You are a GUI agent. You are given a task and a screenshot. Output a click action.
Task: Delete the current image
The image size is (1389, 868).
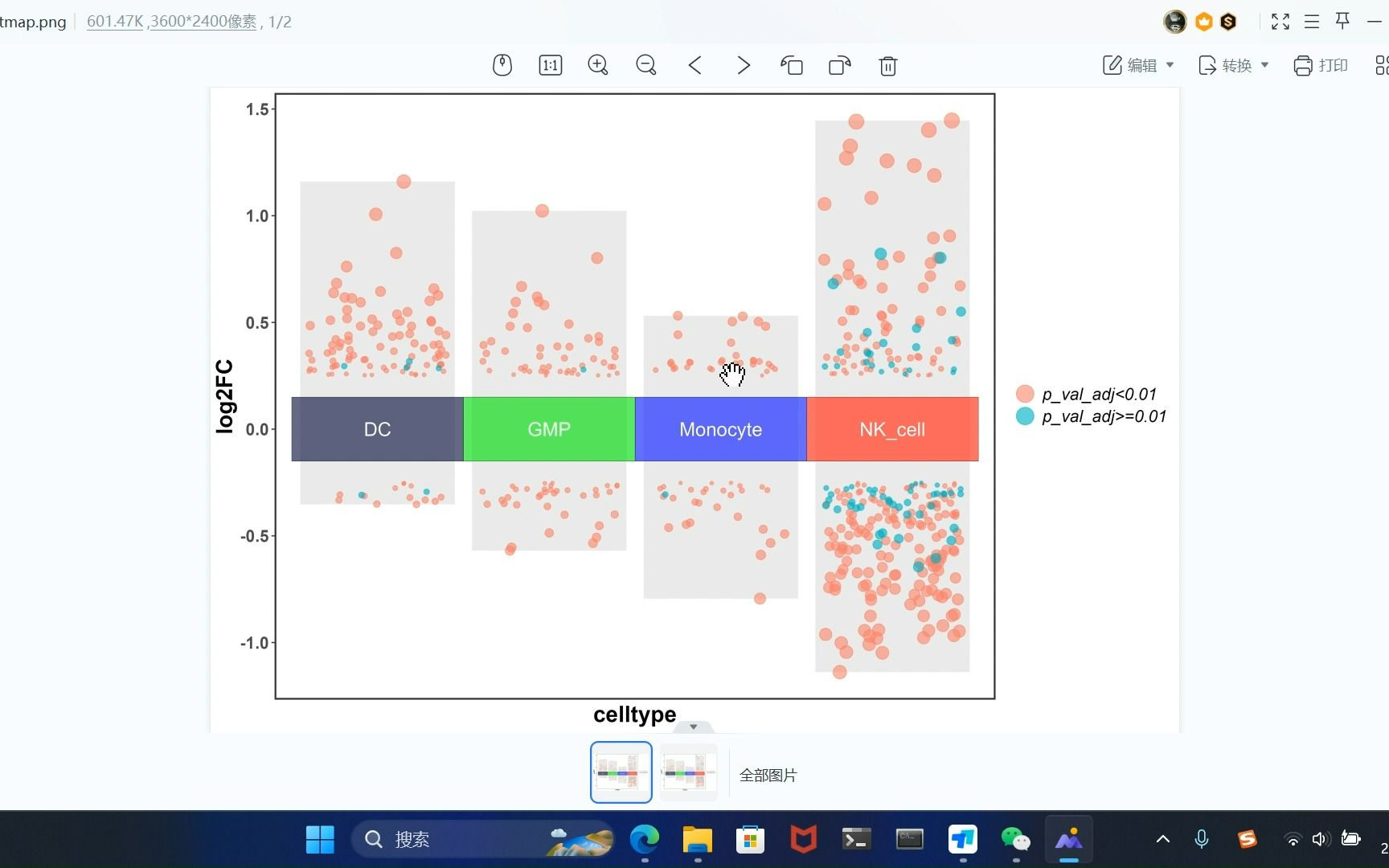[x=888, y=65]
